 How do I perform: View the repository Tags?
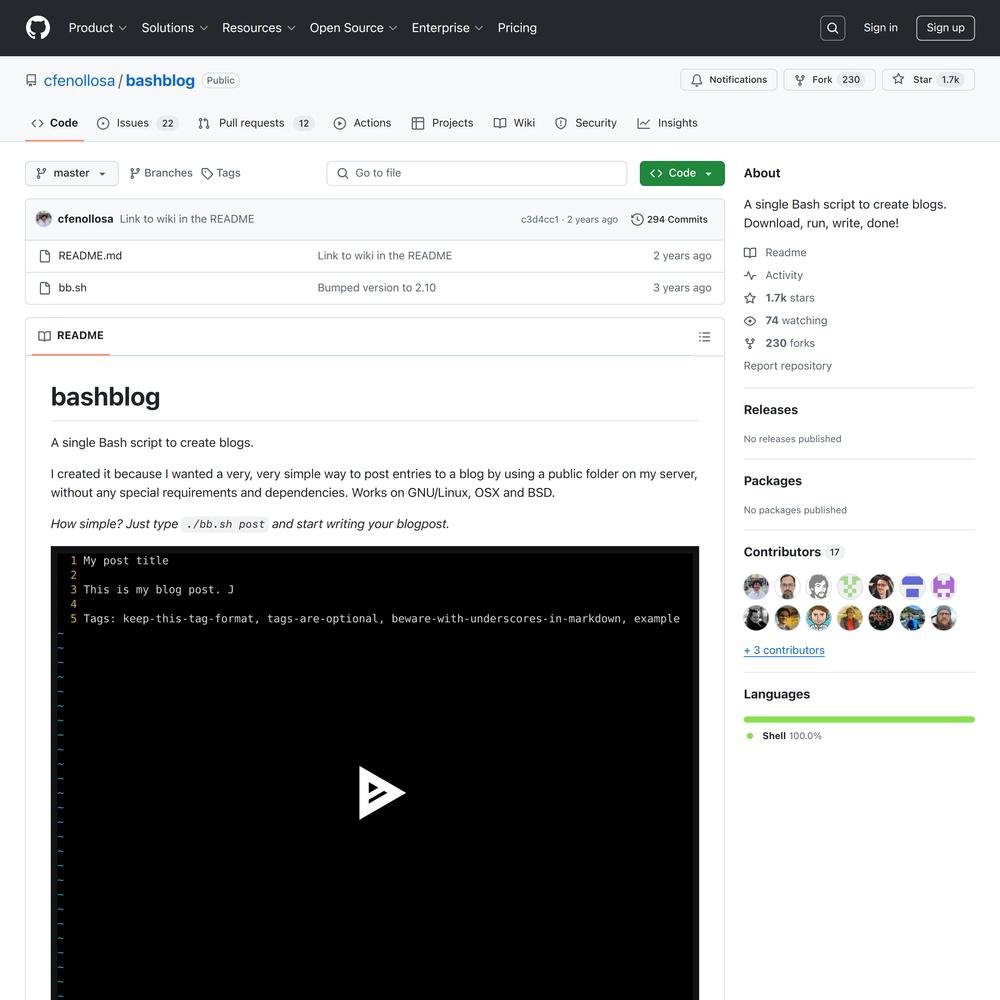click(x=221, y=173)
